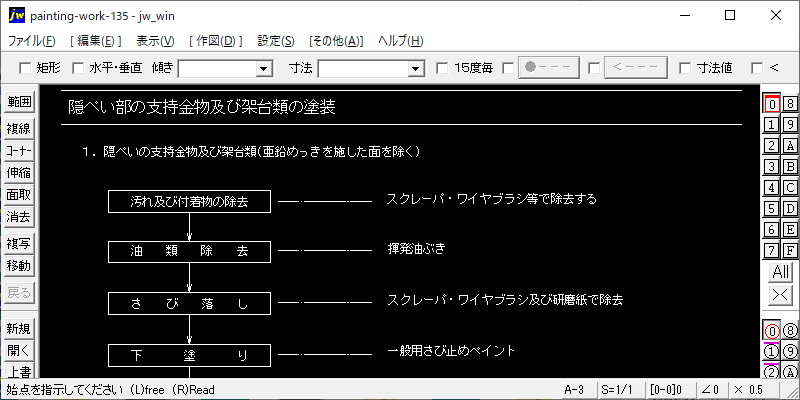Click the さび落し flowchart box text
Image resolution: width=800 pixels, height=400 pixels.
(189, 304)
